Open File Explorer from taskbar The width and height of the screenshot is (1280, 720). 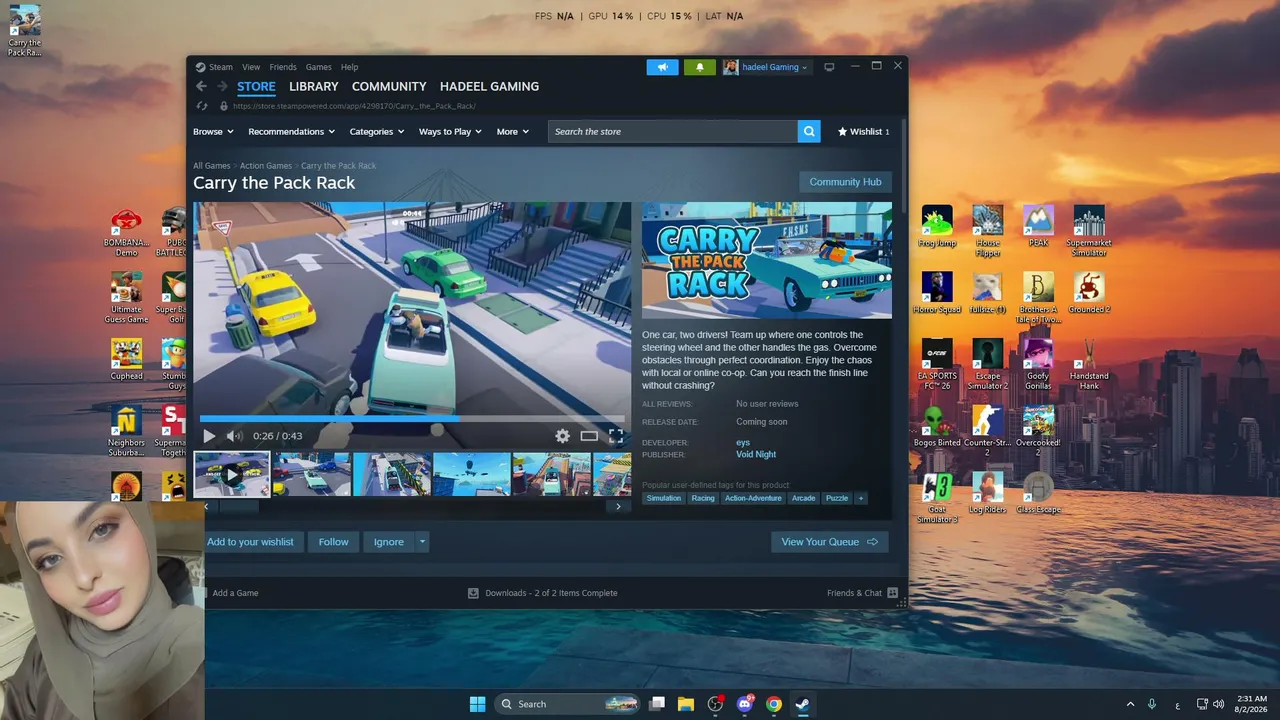(686, 704)
